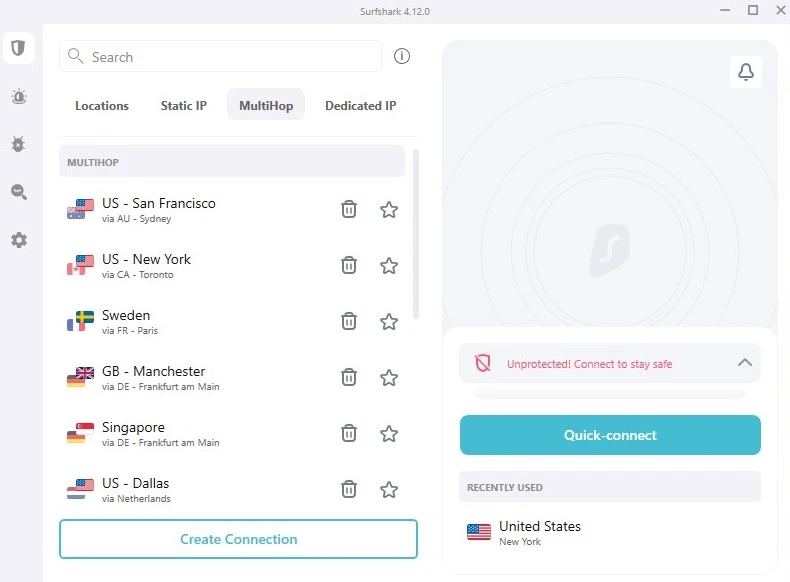
Task: Open the VPN shield sidebar icon
Action: click(18, 48)
